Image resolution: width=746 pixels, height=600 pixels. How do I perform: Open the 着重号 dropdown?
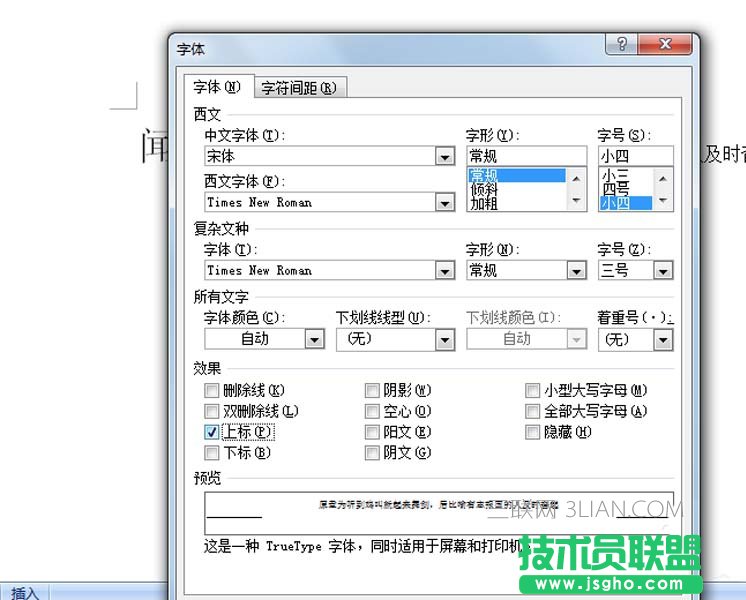pos(663,340)
